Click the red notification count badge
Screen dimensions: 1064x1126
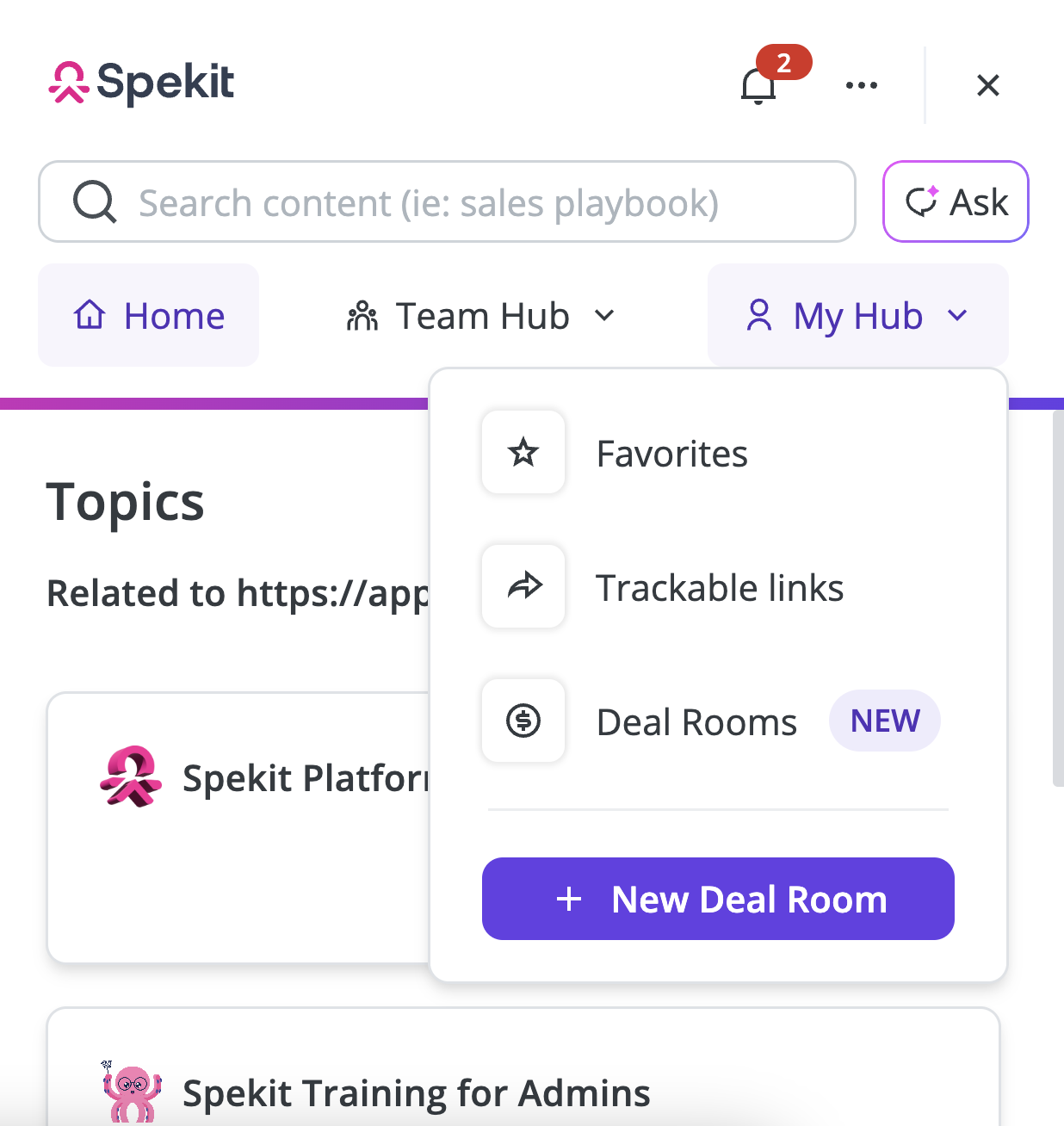pyautogui.click(x=783, y=63)
